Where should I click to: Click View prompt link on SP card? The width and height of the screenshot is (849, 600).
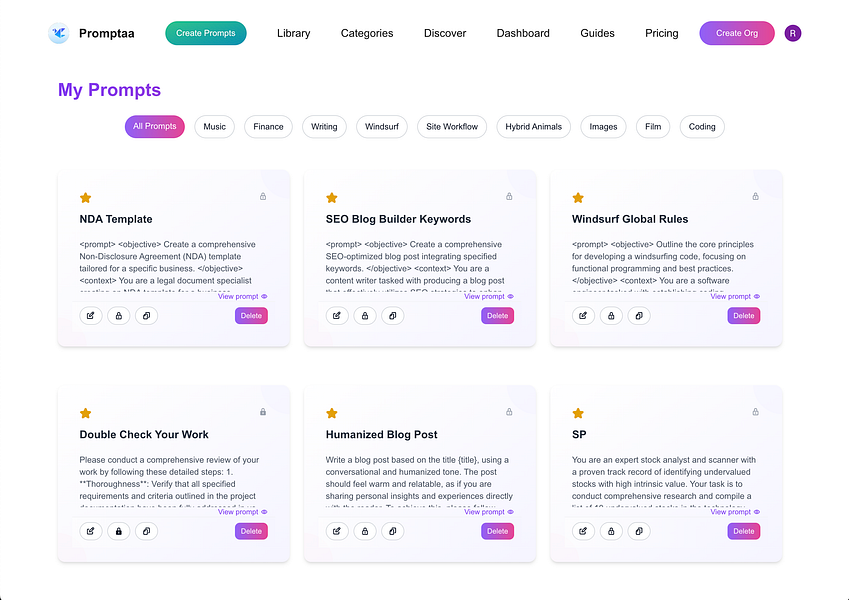click(x=738, y=512)
